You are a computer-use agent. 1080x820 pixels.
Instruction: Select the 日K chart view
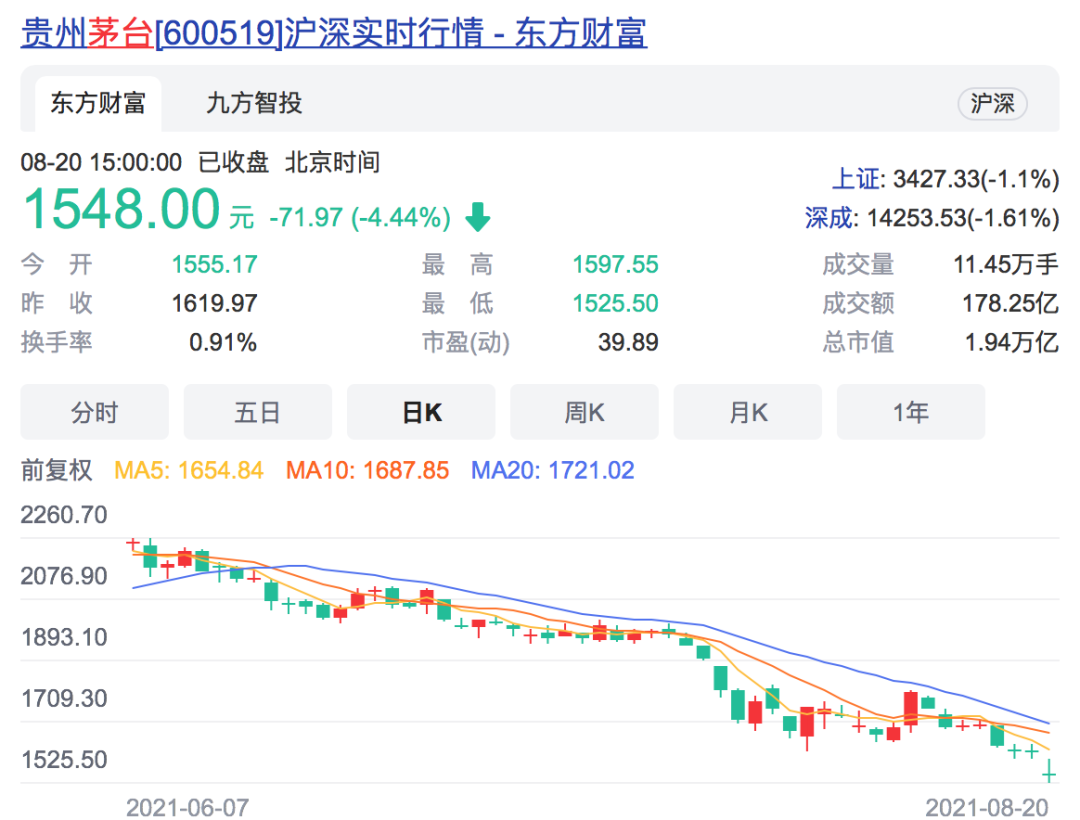tap(421, 412)
